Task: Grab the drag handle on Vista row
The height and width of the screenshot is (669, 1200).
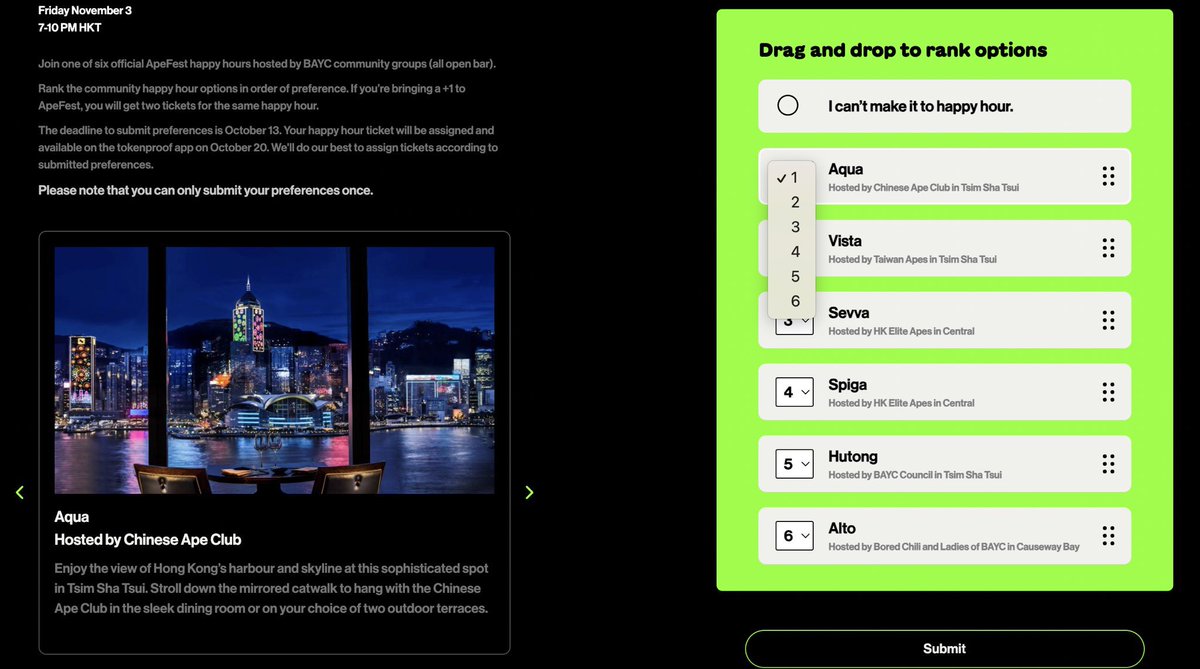Action: pos(1108,248)
